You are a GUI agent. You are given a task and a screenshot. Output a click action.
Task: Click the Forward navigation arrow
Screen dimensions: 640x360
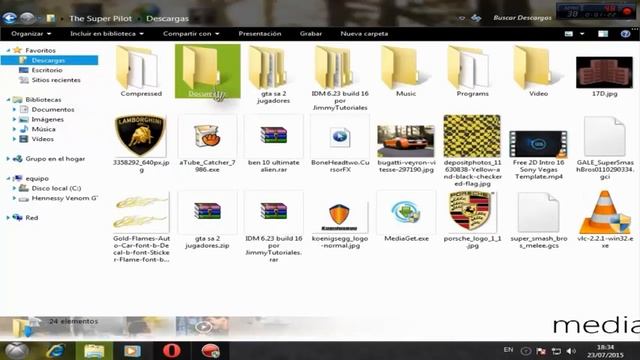27,18
